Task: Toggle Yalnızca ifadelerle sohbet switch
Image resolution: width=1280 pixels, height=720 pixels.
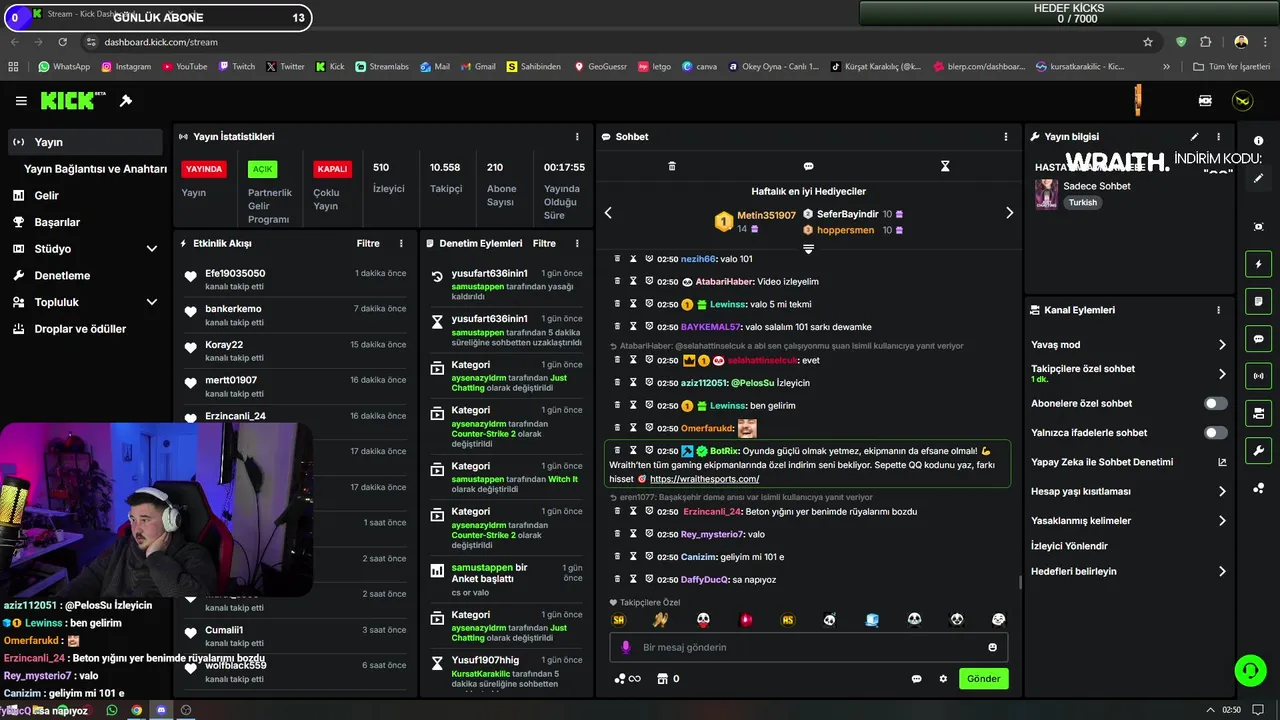Action: coord(1216,433)
